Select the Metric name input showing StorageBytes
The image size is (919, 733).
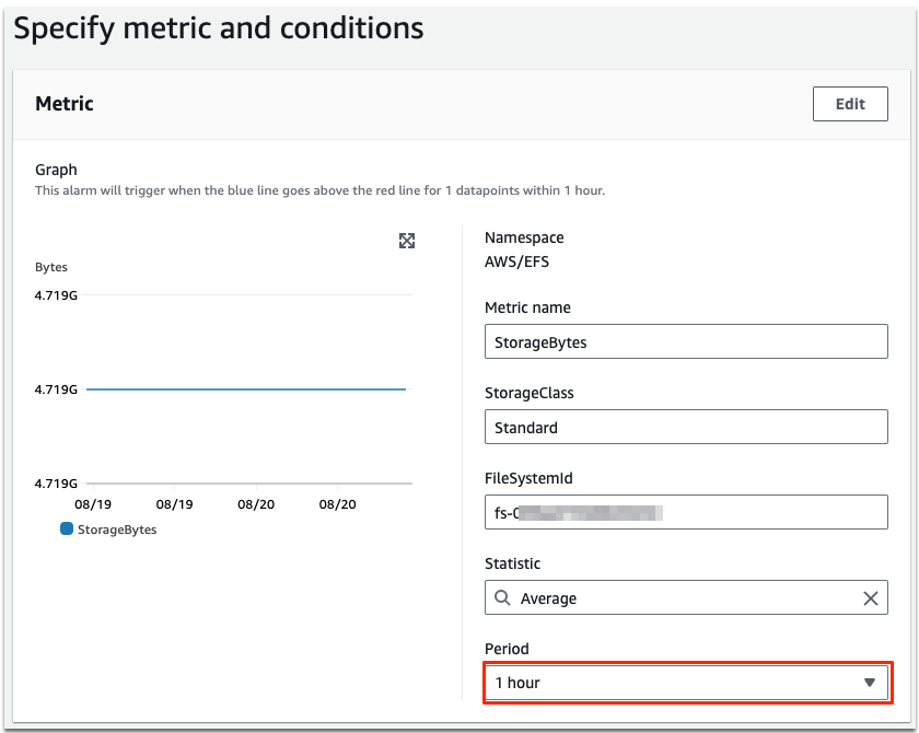click(686, 341)
